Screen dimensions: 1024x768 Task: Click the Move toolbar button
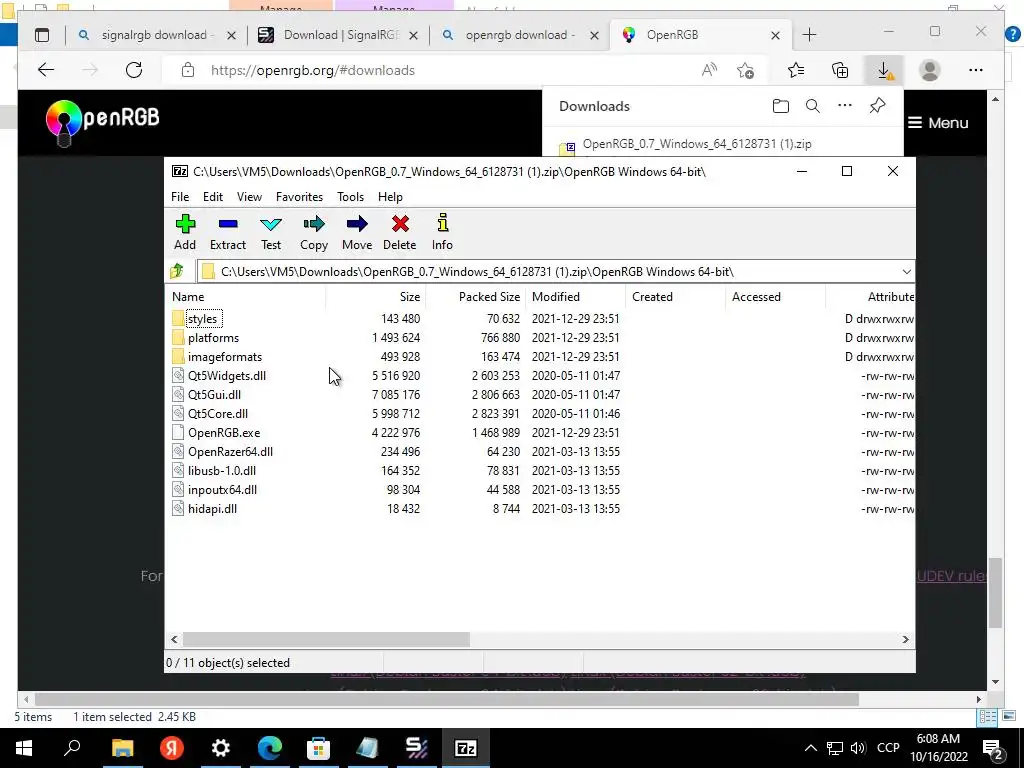[x=357, y=232]
